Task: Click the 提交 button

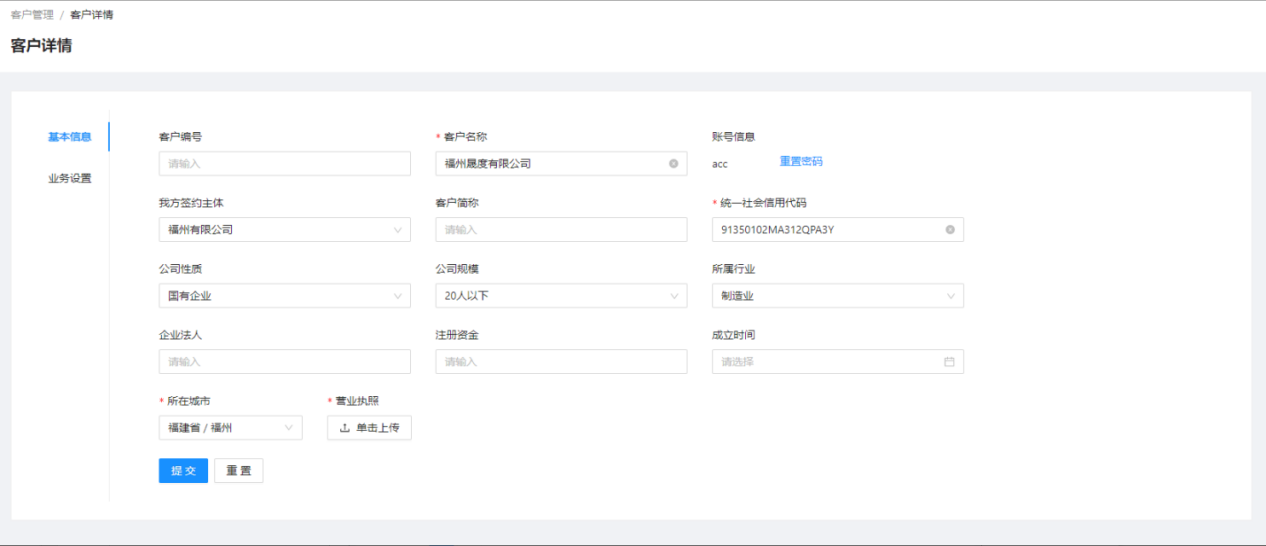Action: pos(183,471)
